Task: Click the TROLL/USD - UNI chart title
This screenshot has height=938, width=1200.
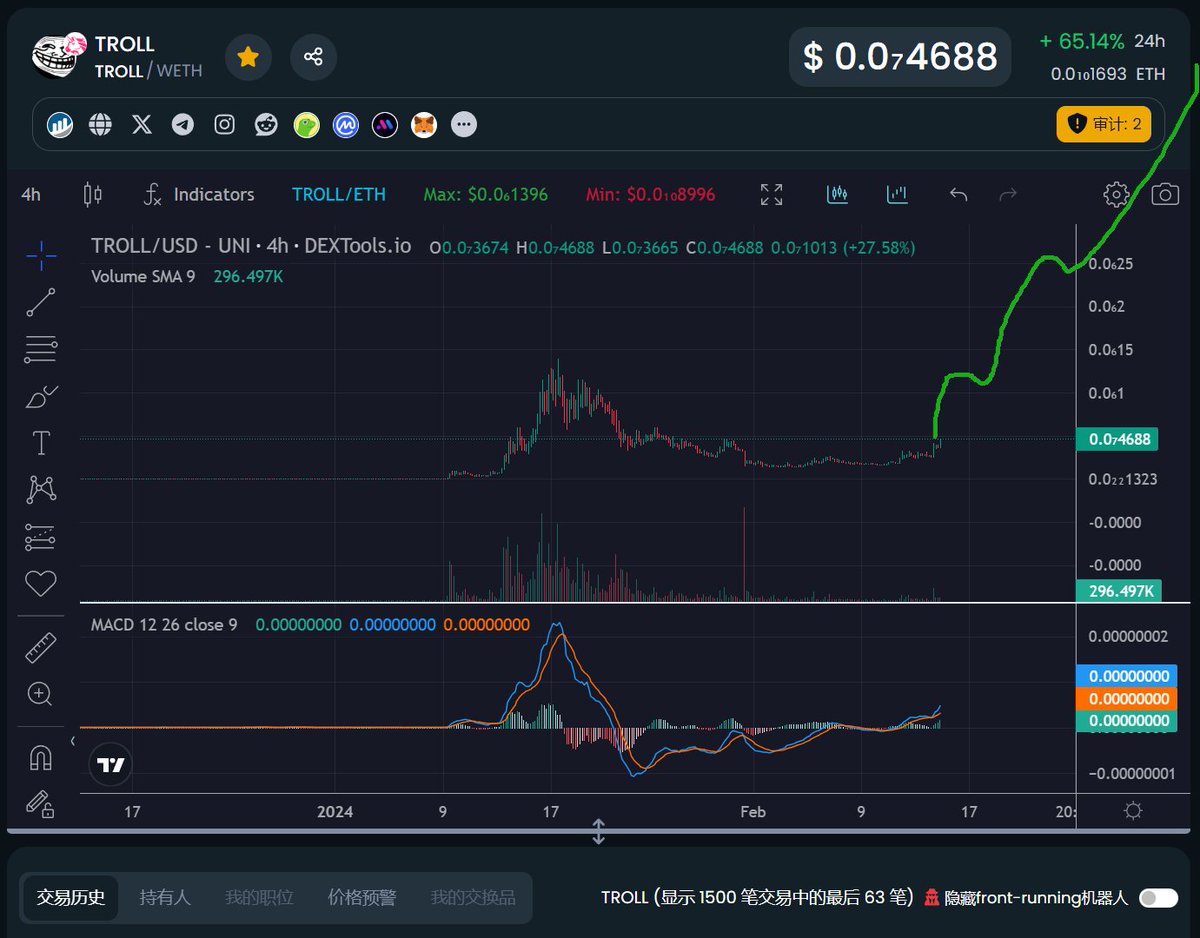Action: pos(251,246)
